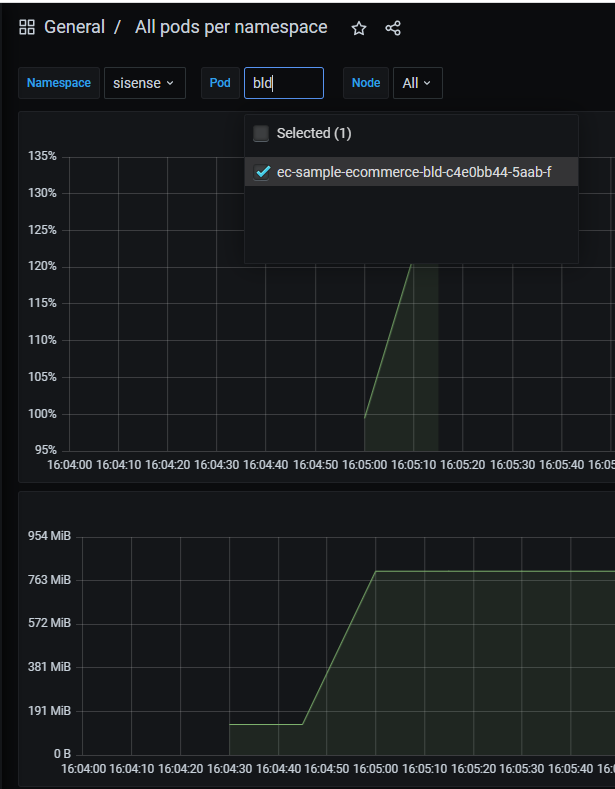Toggle the 'Selected (1)' checkbox
Screen dimensions: 615x789
point(261,133)
